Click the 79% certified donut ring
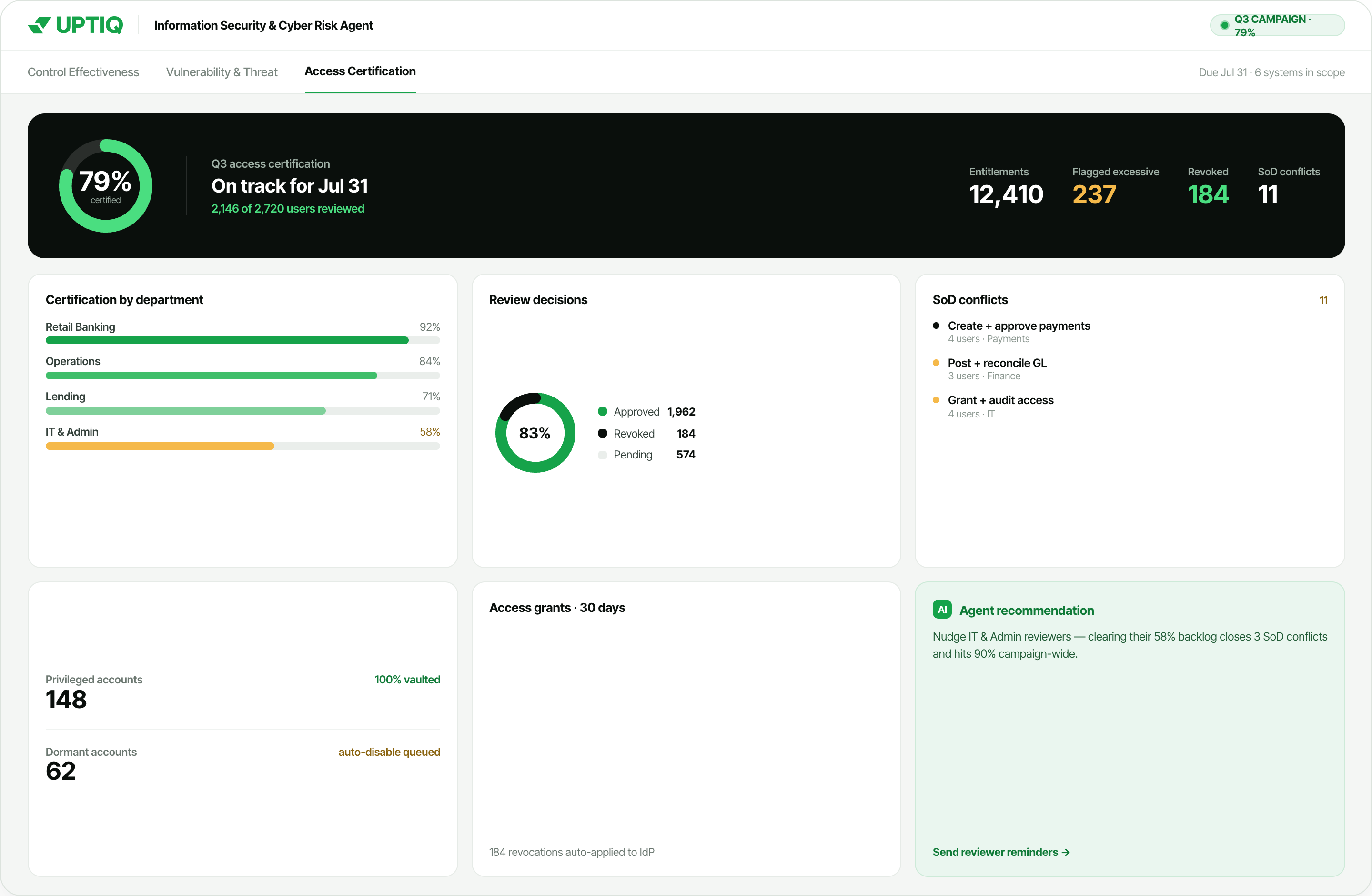This screenshot has height=896, width=1372. 105,186
